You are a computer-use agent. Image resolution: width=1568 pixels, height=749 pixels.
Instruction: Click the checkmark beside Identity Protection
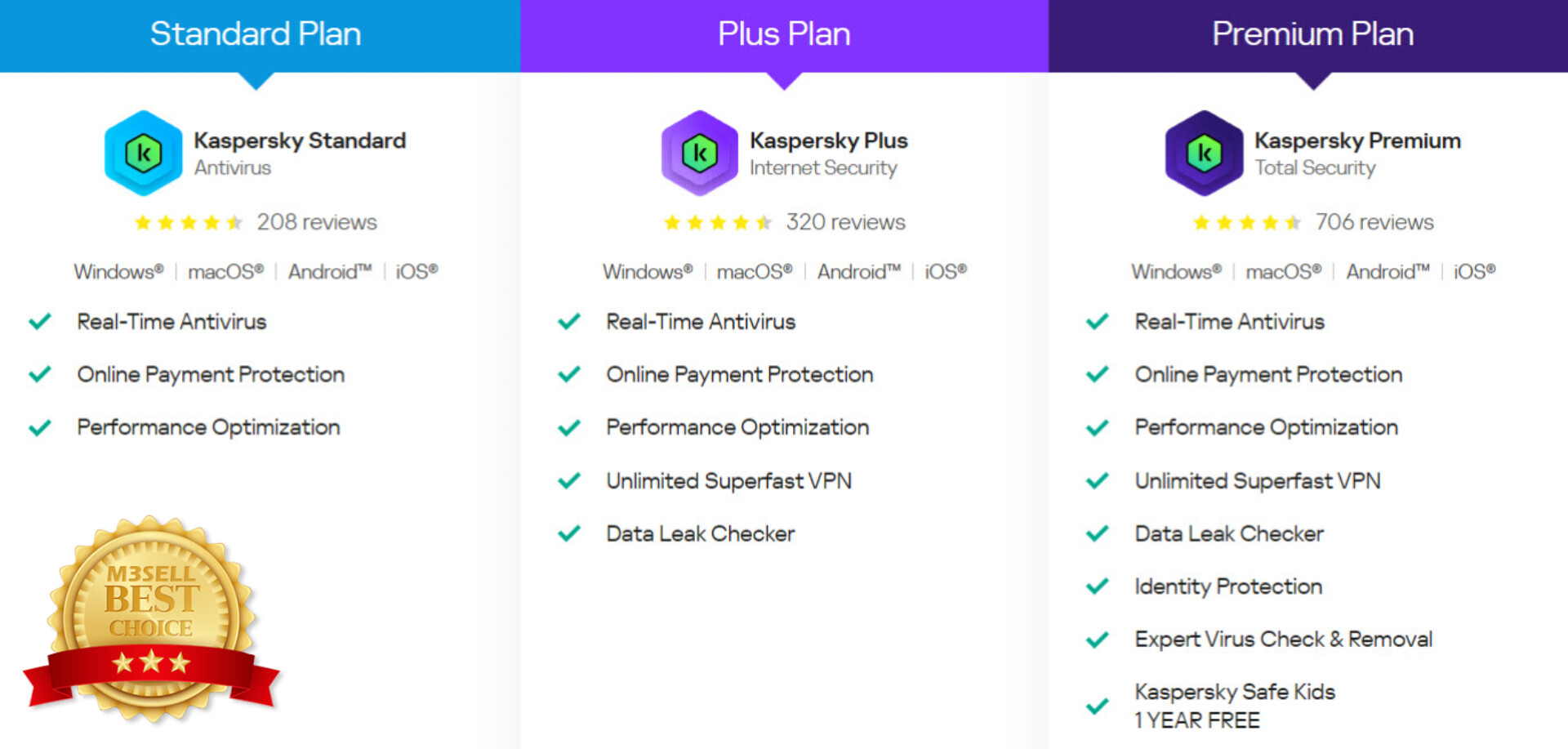pyautogui.click(x=1098, y=586)
